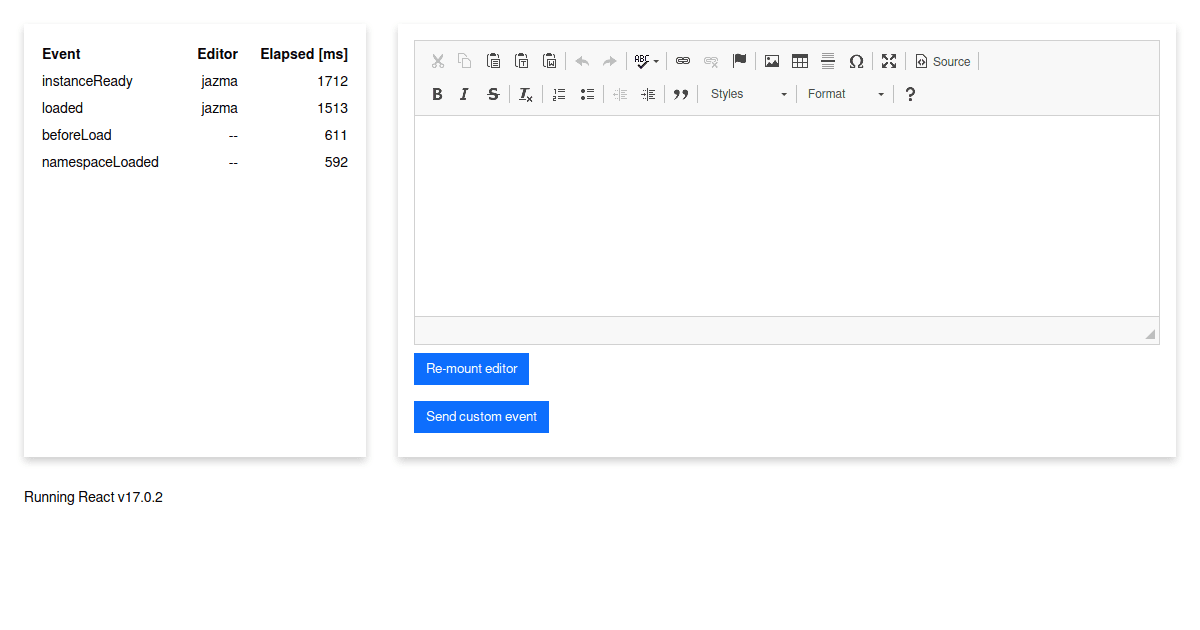Viewport: 1200px width, 630px height.
Task: Click the Link icon to insert a hyperlink
Action: tap(682, 60)
